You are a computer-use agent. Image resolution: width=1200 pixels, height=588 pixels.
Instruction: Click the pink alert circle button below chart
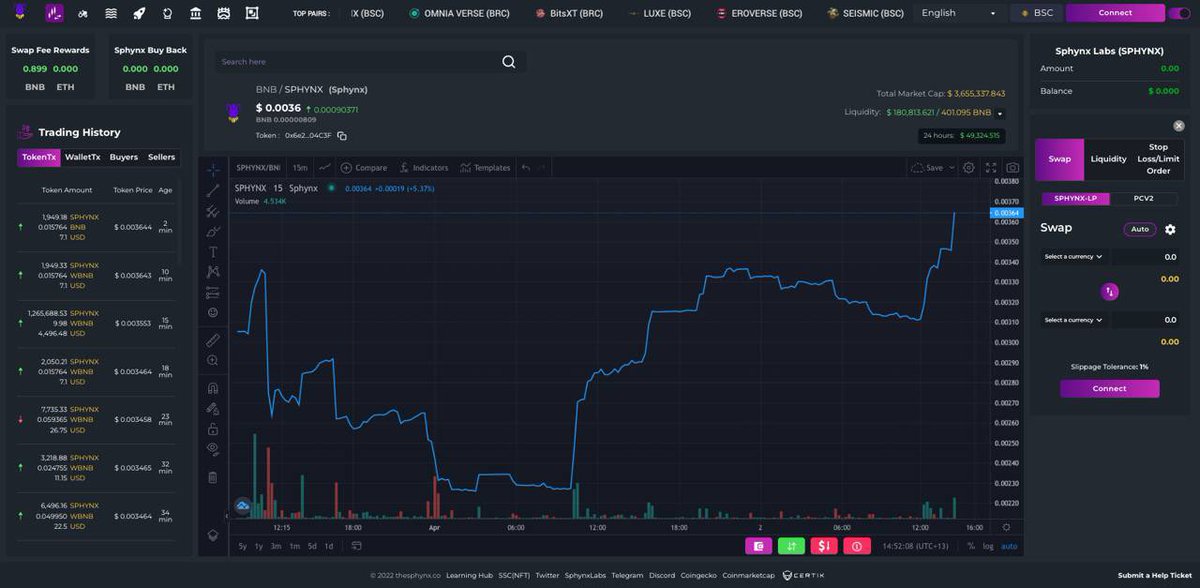857,546
